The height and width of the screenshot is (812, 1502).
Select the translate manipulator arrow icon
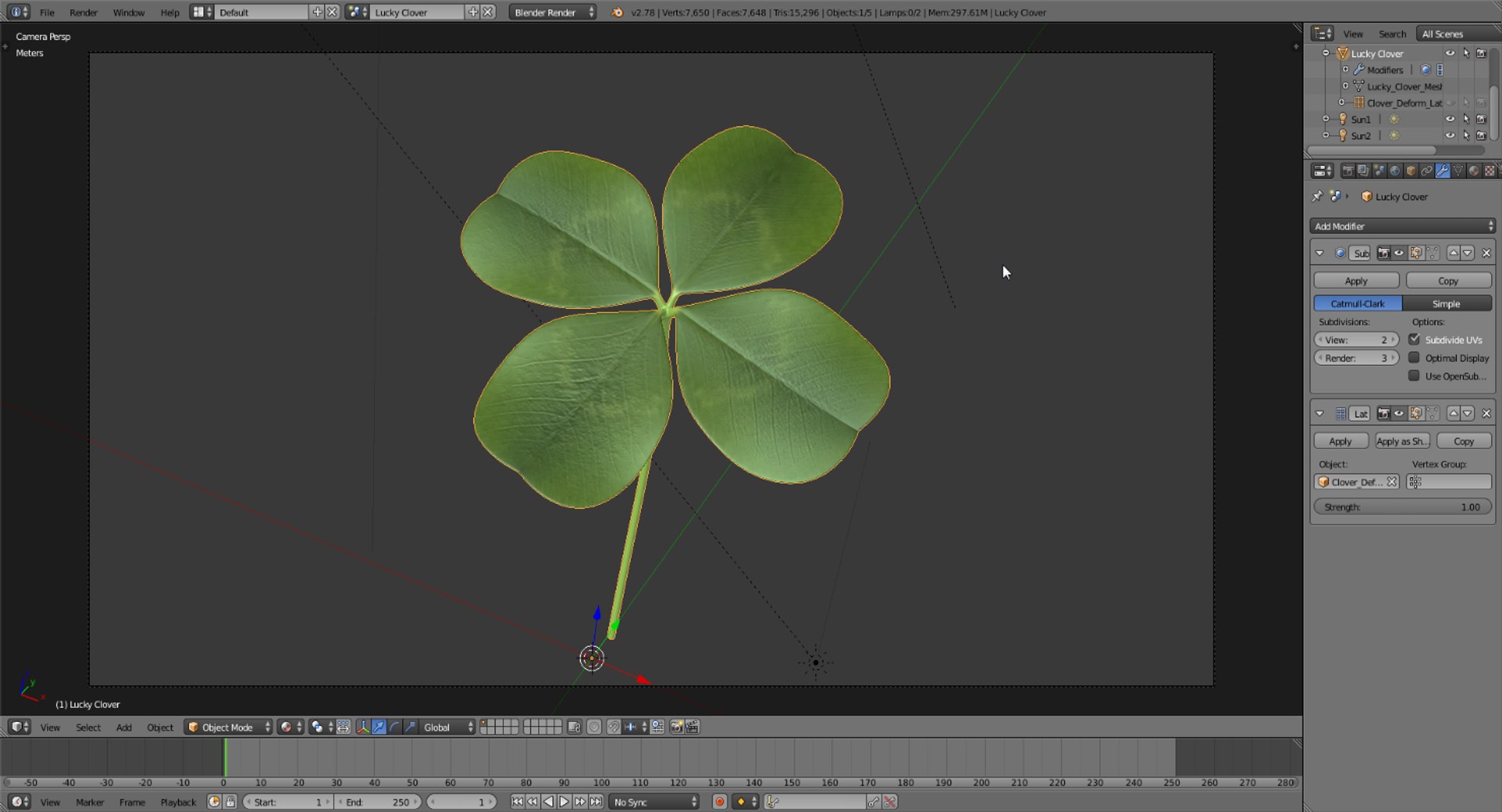tap(379, 728)
